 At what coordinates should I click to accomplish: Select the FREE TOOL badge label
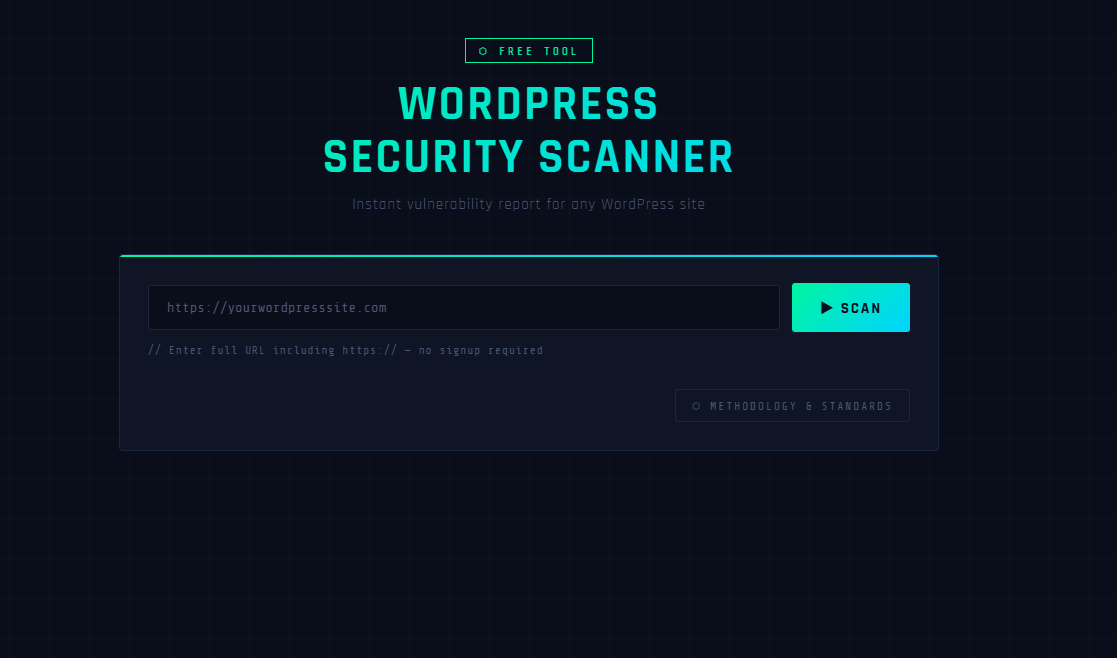538,51
